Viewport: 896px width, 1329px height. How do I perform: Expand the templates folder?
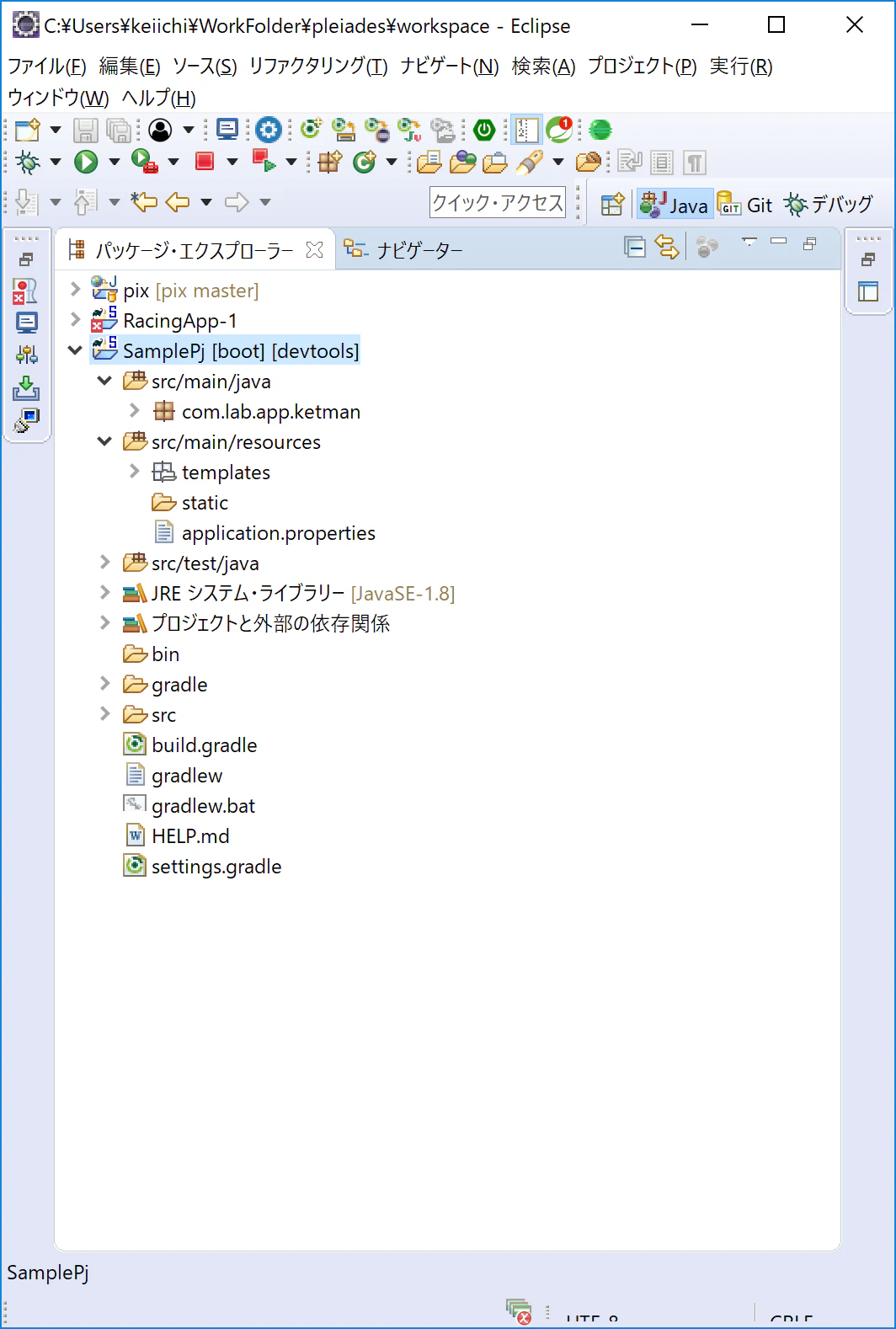tap(135, 472)
